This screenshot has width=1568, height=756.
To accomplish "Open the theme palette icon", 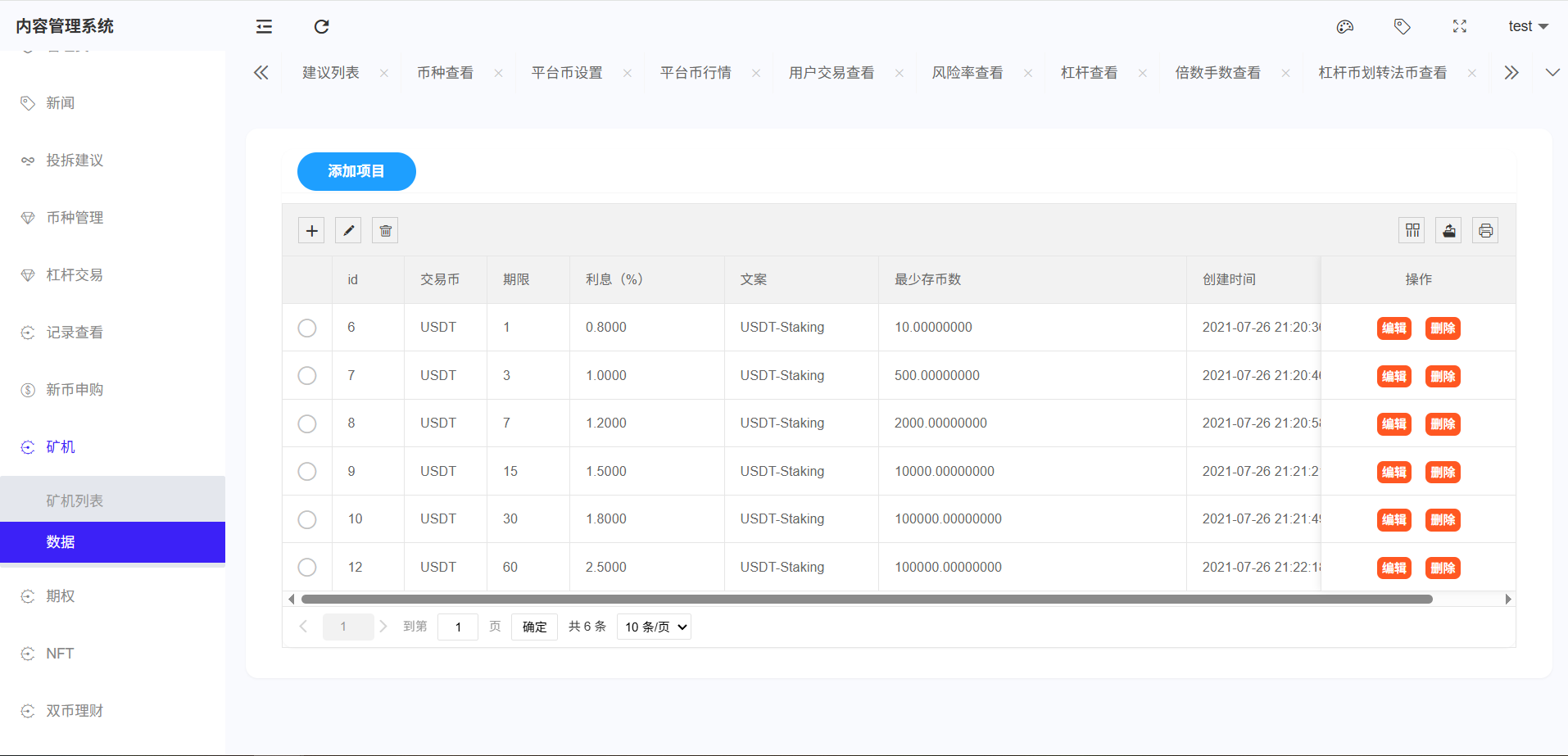I will coord(1344,27).
